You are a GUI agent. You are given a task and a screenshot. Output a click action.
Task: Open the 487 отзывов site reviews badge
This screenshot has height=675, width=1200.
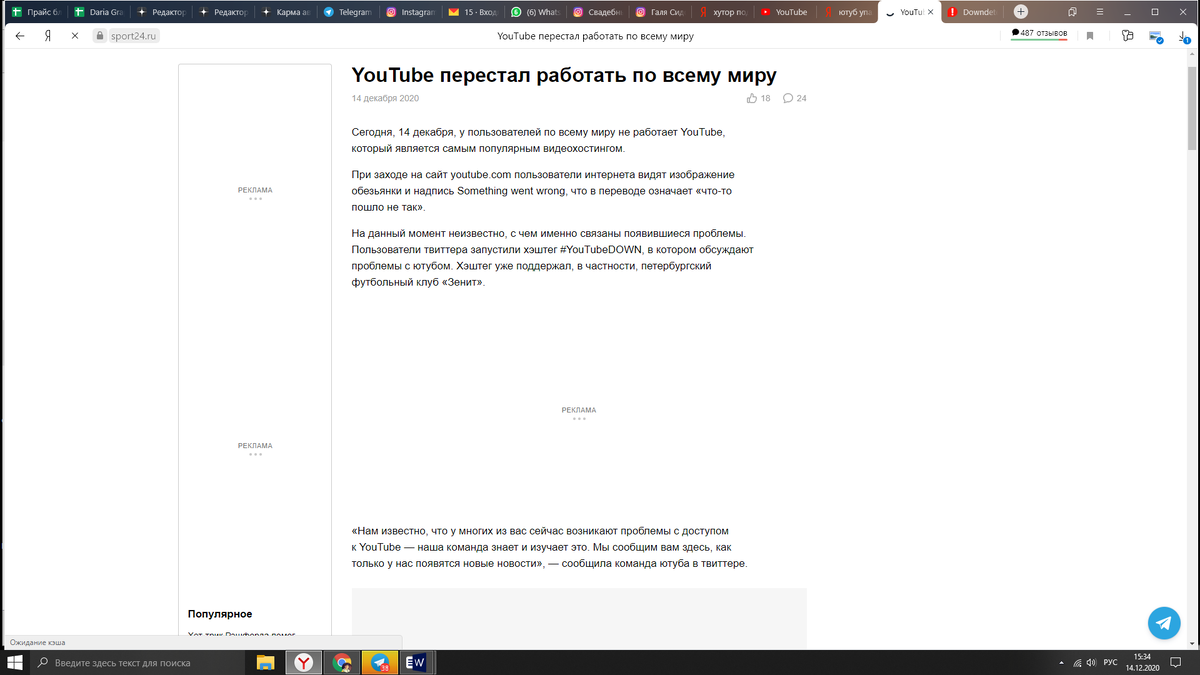click(x=1039, y=33)
